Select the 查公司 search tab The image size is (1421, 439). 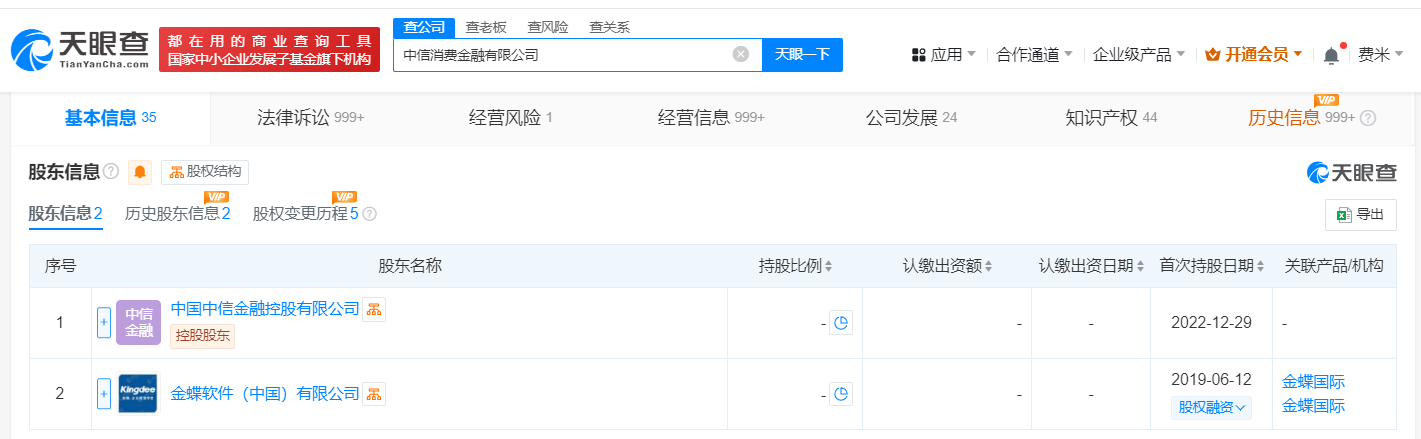423,27
